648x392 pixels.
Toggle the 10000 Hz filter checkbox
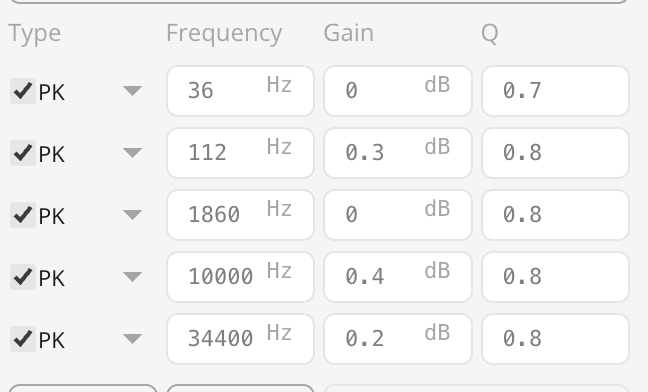pyautogui.click(x=23, y=277)
